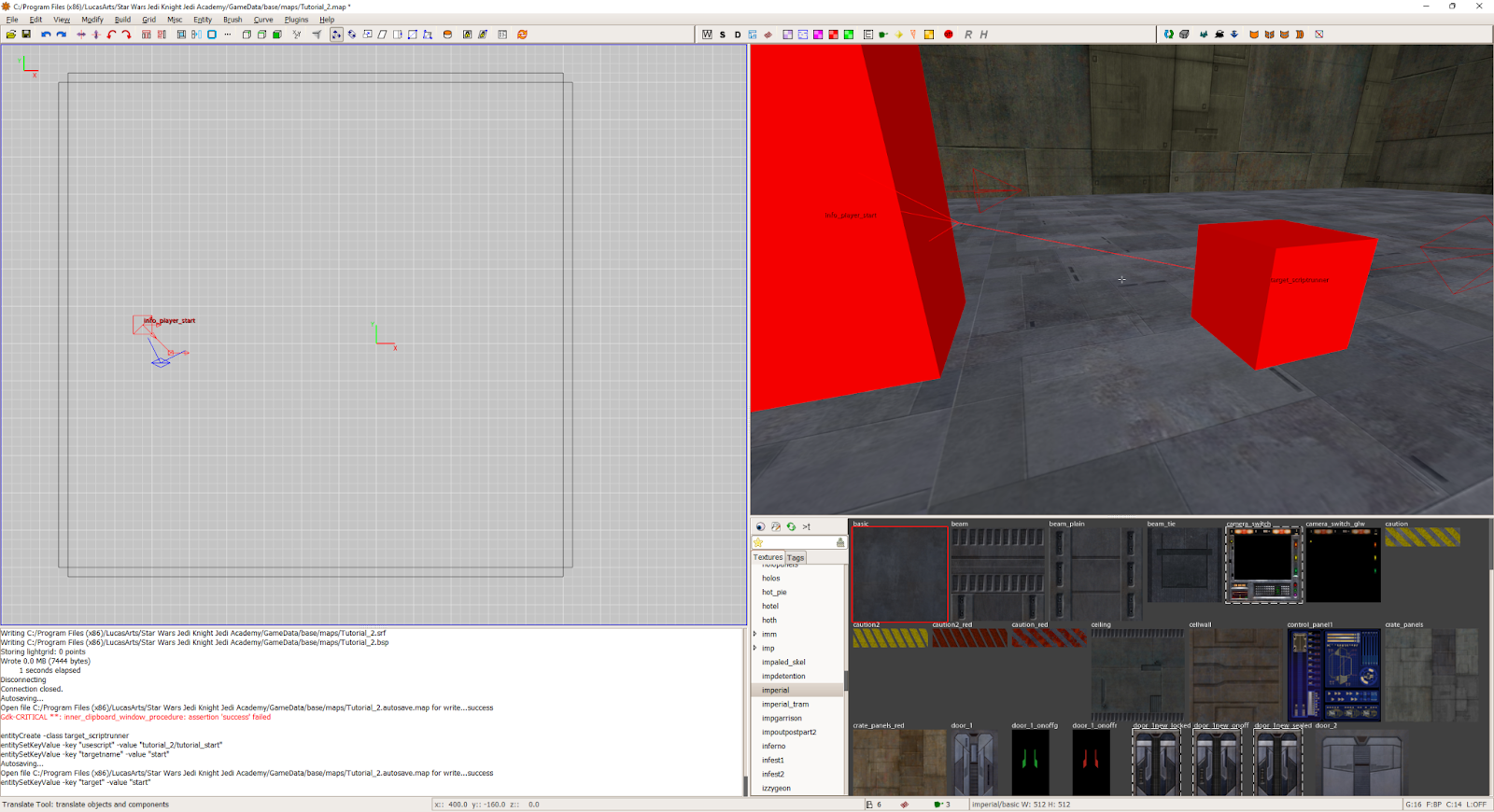Open the Modify menu
Image resolution: width=1494 pixels, height=812 pixels.
92,20
